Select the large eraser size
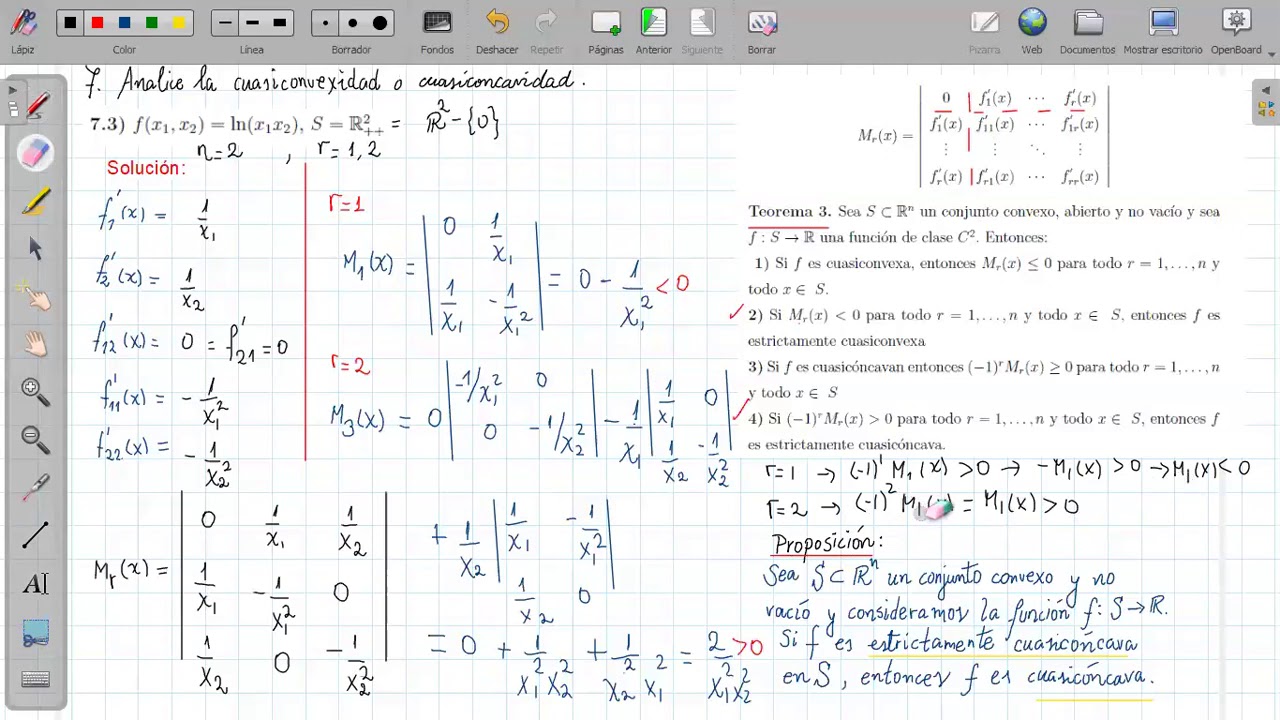Viewport: 1280px width, 720px height. pyautogui.click(x=380, y=23)
